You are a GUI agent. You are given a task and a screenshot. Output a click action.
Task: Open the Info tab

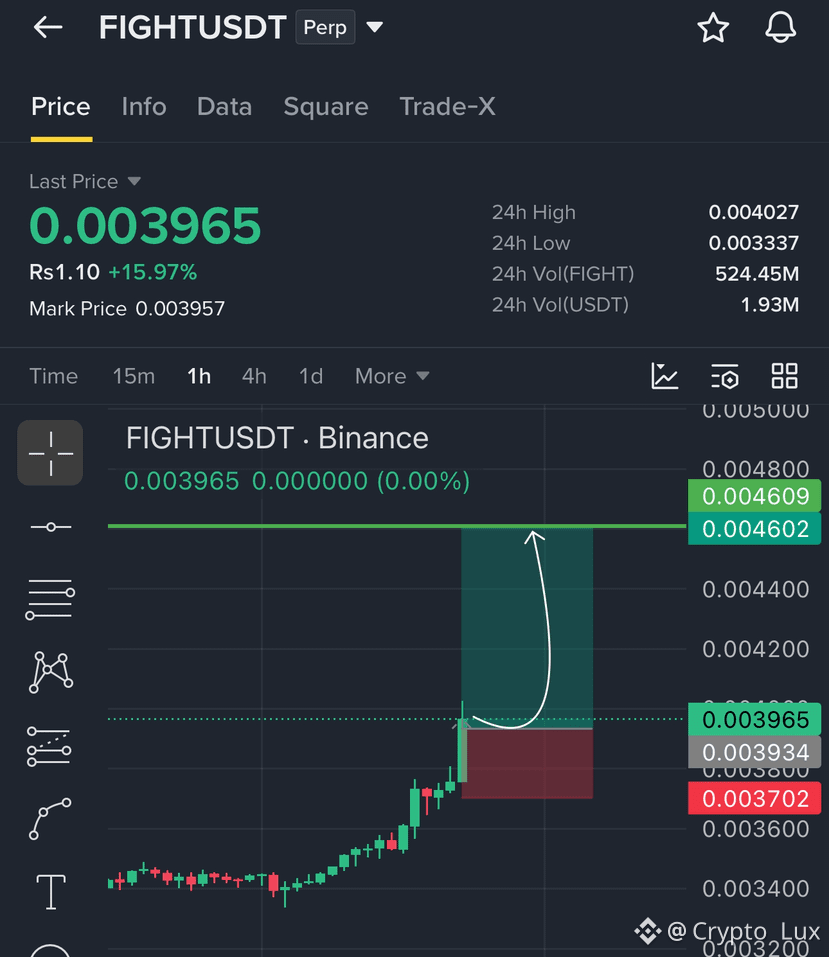pos(144,107)
